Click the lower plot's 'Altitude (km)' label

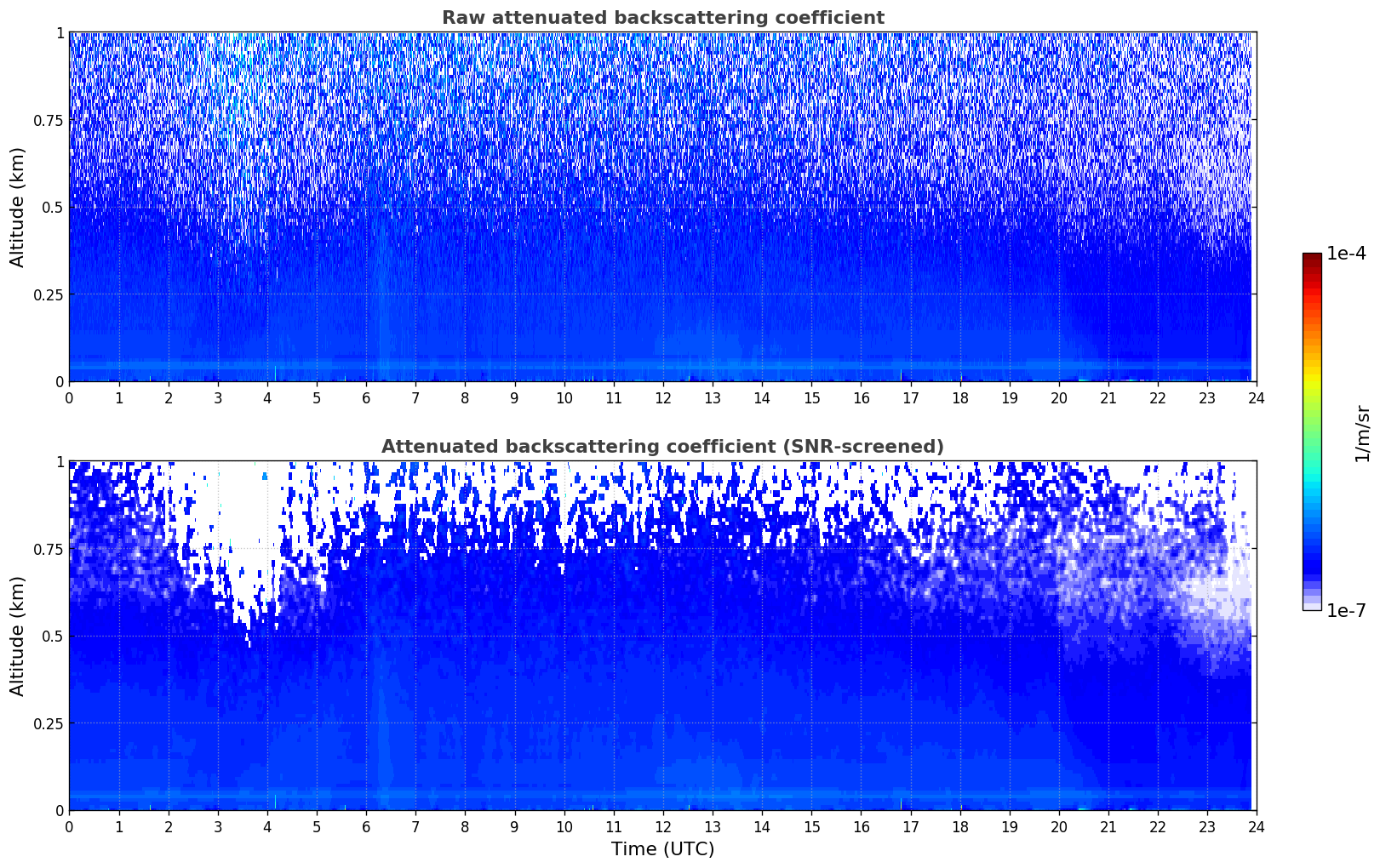[x=18, y=636]
